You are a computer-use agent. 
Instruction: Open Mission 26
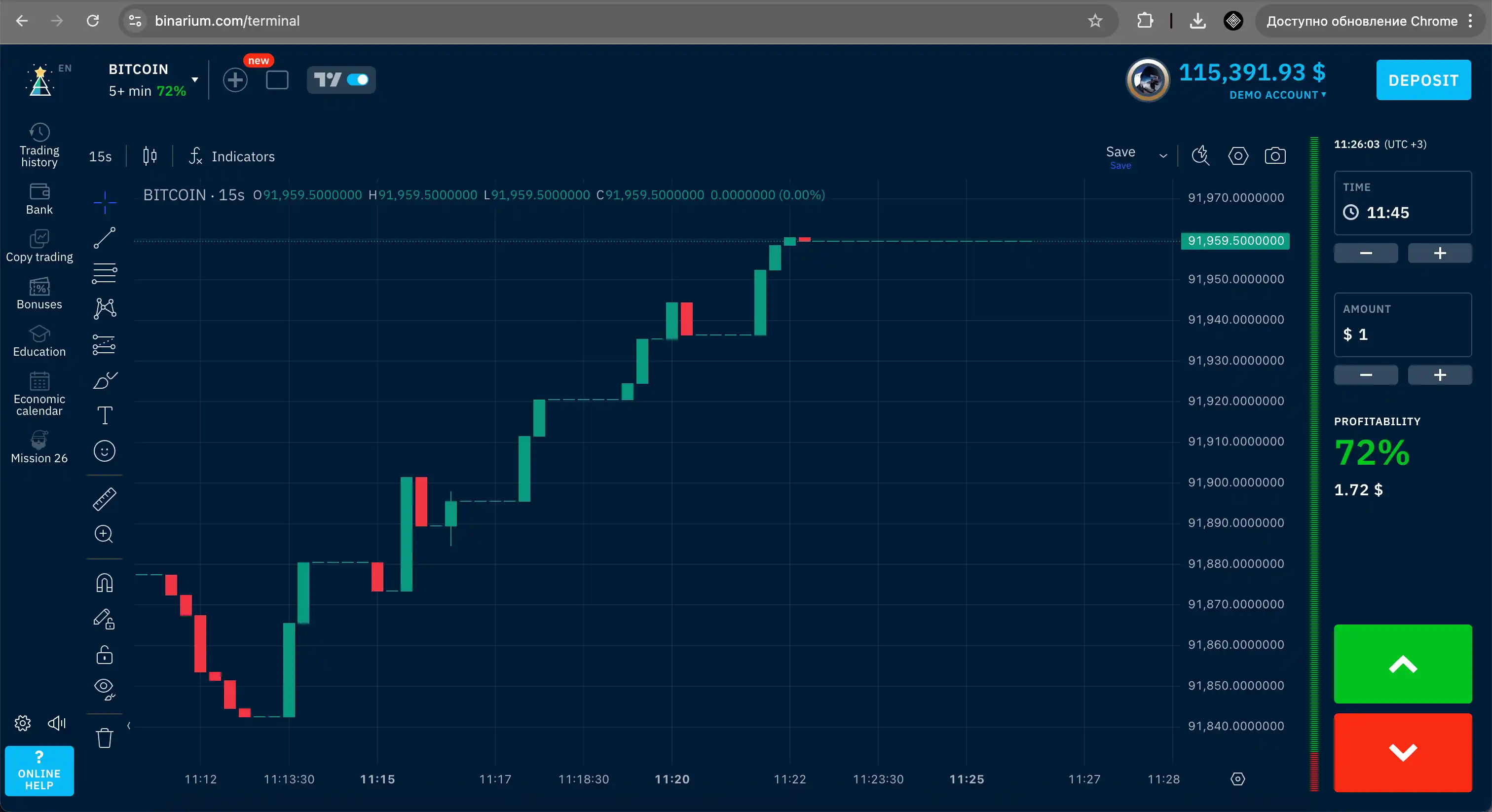[39, 447]
